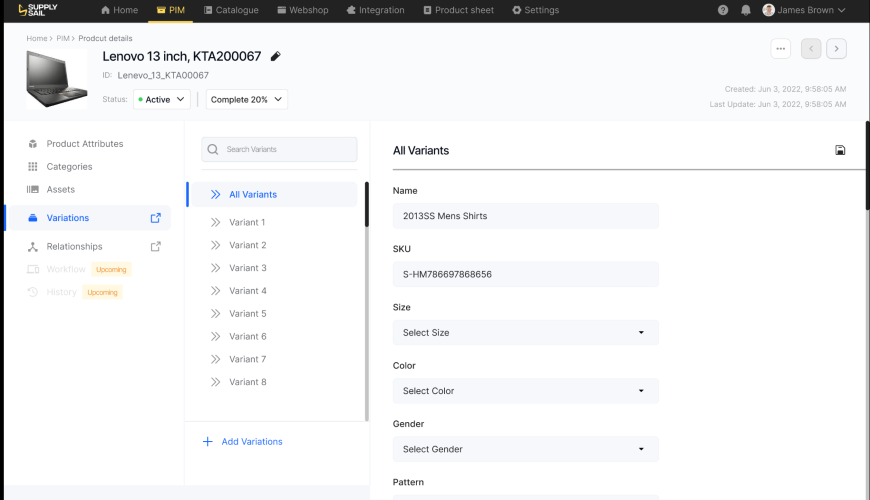Open Relationships in new window icon
Viewport: 870px width, 500px height.
[156, 246]
